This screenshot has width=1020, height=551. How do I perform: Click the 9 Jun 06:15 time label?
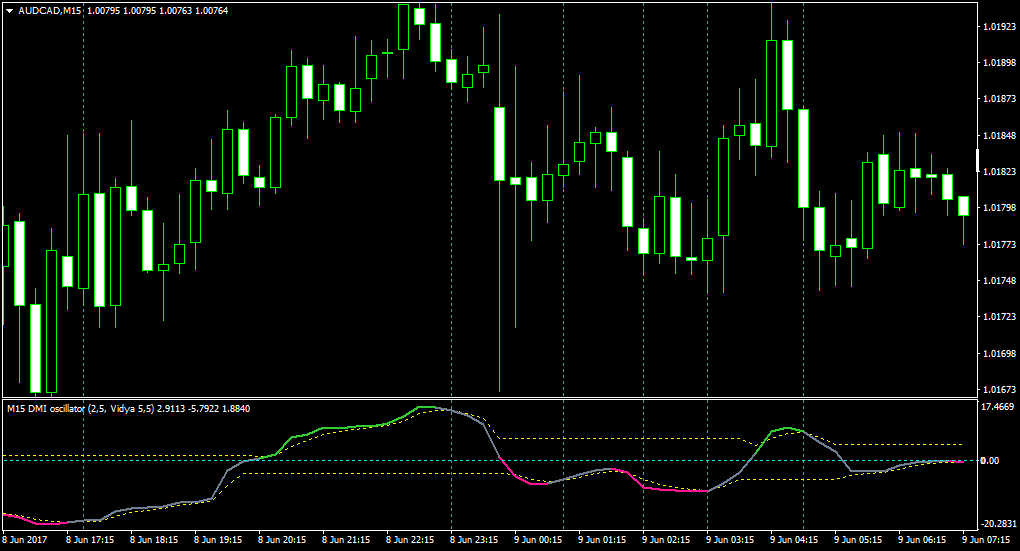922,539
